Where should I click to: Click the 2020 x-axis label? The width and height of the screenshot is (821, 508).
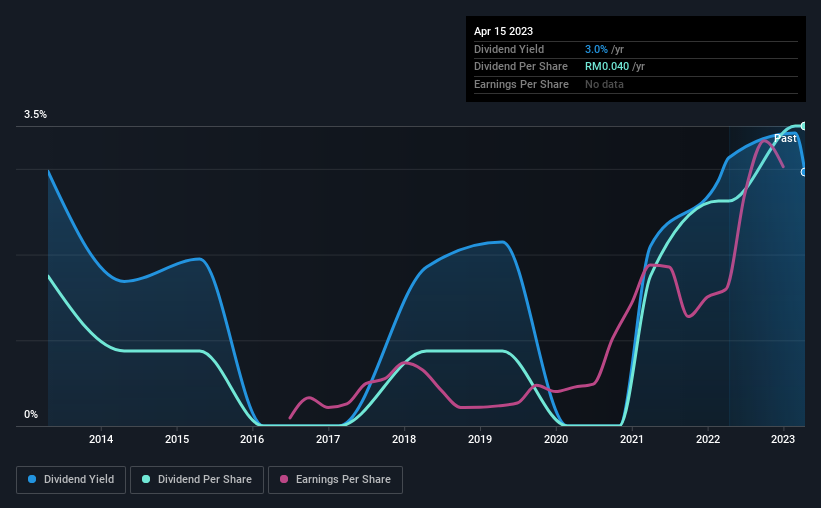click(556, 439)
